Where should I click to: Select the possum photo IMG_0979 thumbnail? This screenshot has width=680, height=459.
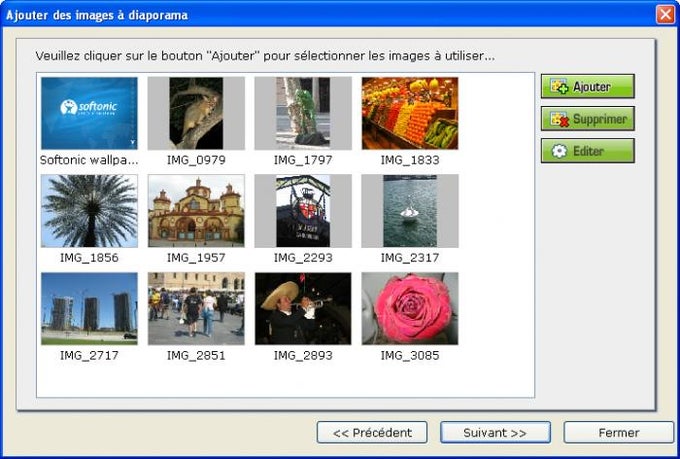[x=196, y=113]
